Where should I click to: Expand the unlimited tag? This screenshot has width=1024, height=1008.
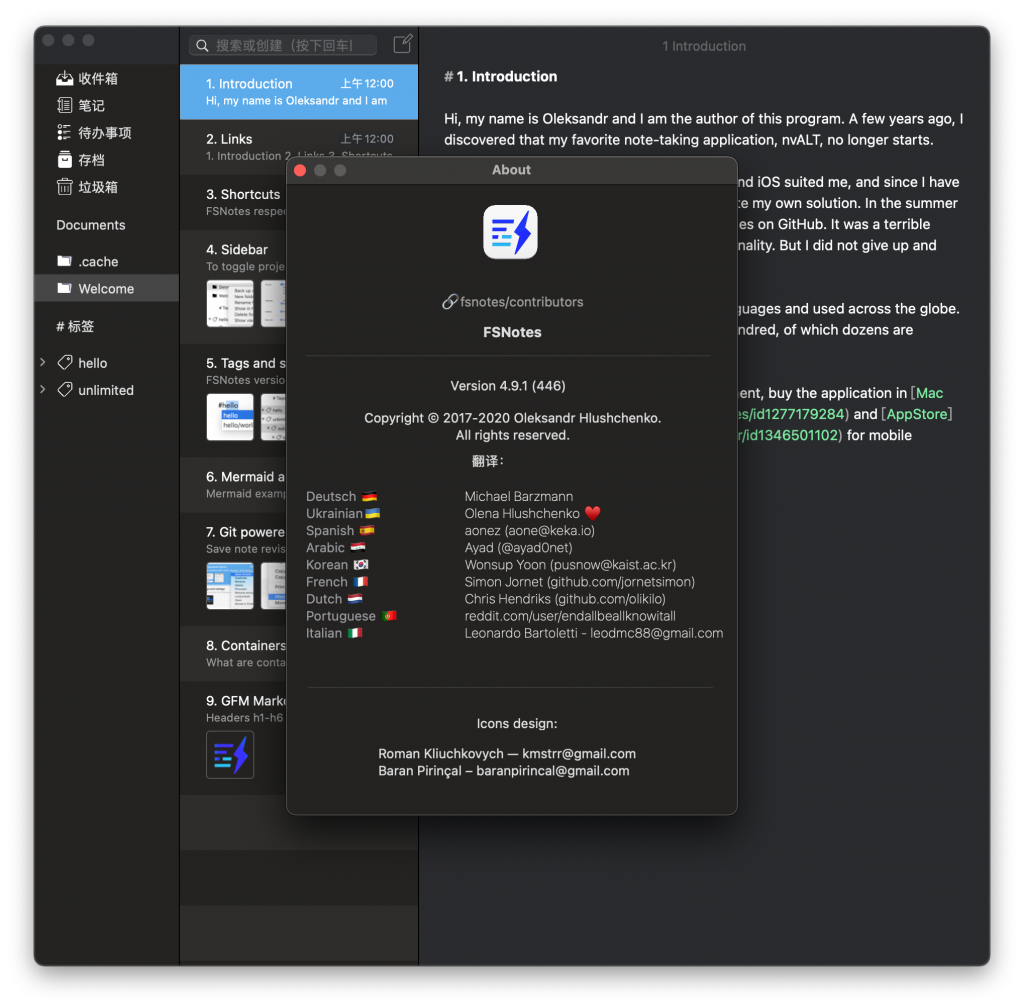[x=43, y=390]
